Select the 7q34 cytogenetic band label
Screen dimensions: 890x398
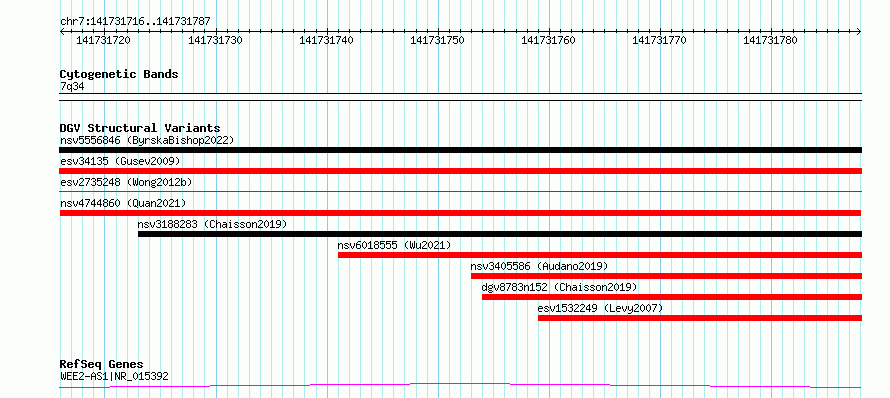point(72,86)
